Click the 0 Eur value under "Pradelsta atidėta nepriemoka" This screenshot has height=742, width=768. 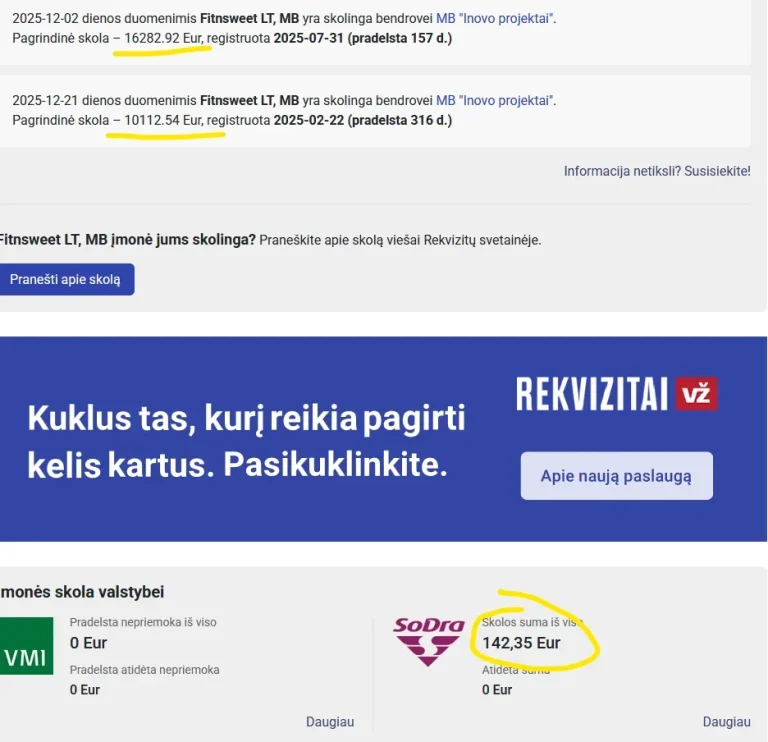point(85,690)
